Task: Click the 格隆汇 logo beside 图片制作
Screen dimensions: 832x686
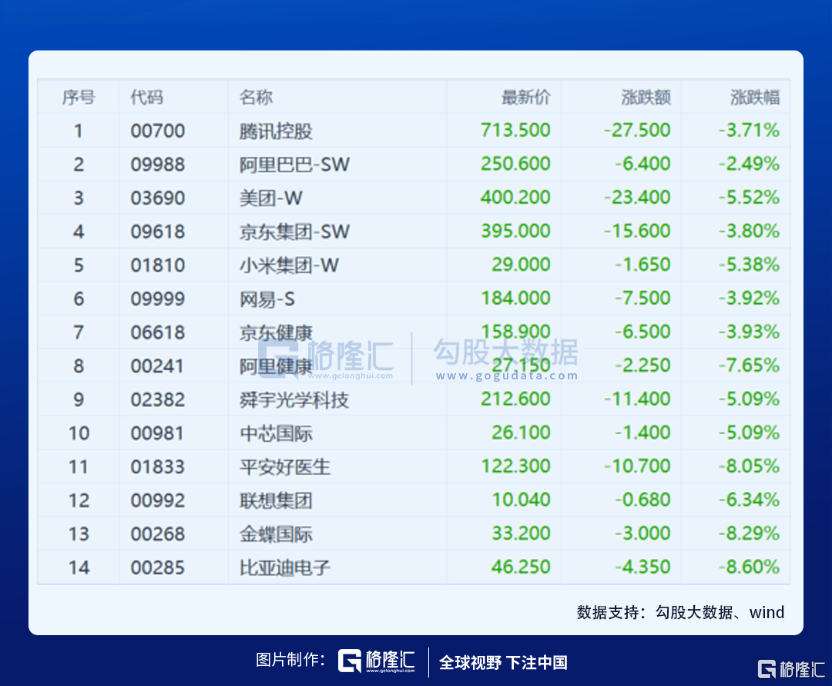Action: (x=376, y=661)
